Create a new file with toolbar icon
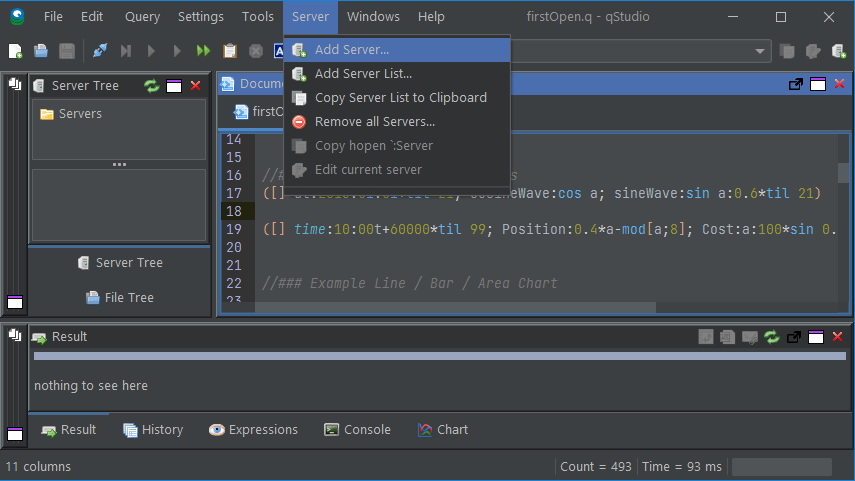 (15, 51)
